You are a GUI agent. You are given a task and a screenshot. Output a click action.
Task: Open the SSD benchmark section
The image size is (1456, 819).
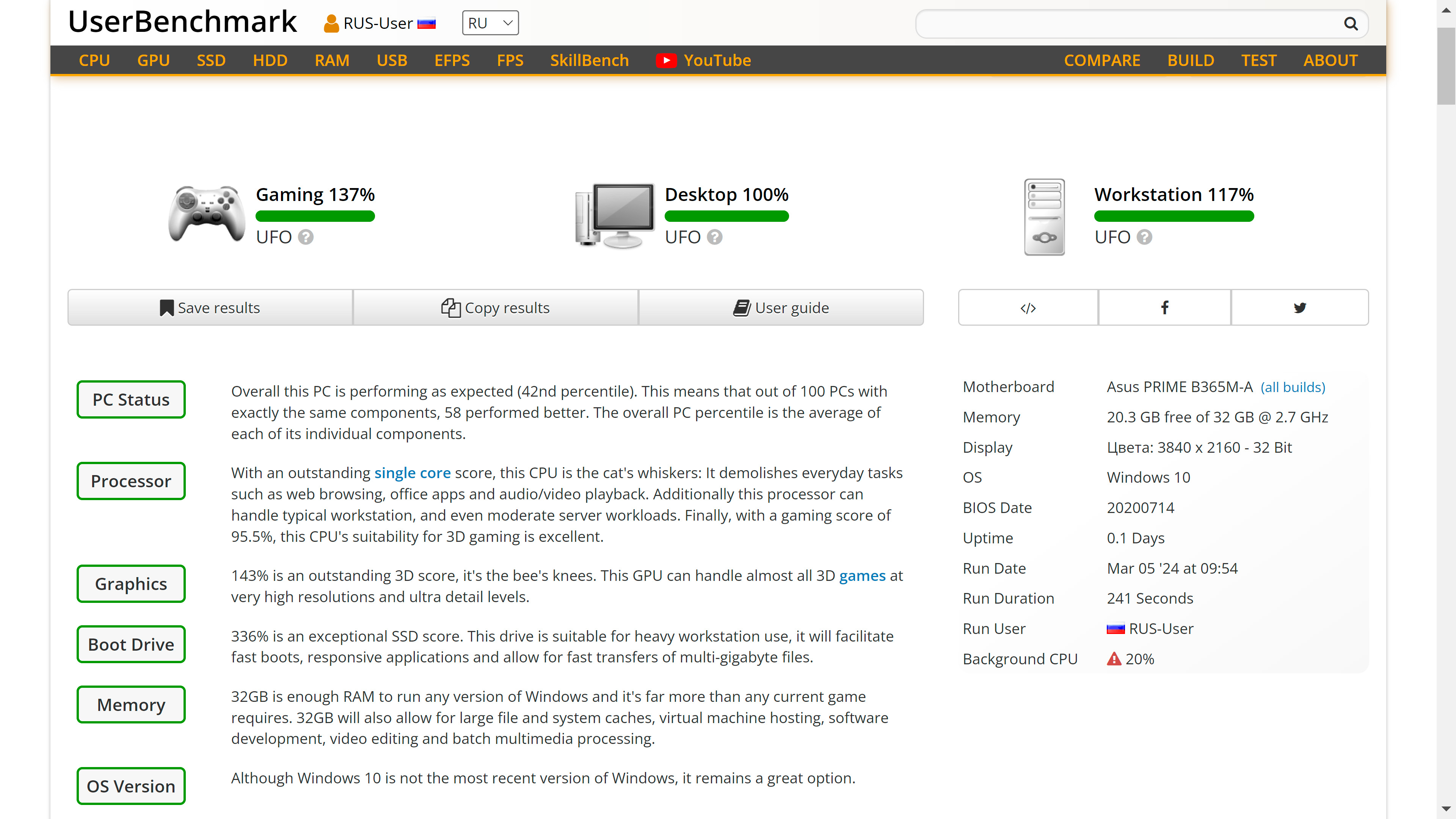click(211, 59)
